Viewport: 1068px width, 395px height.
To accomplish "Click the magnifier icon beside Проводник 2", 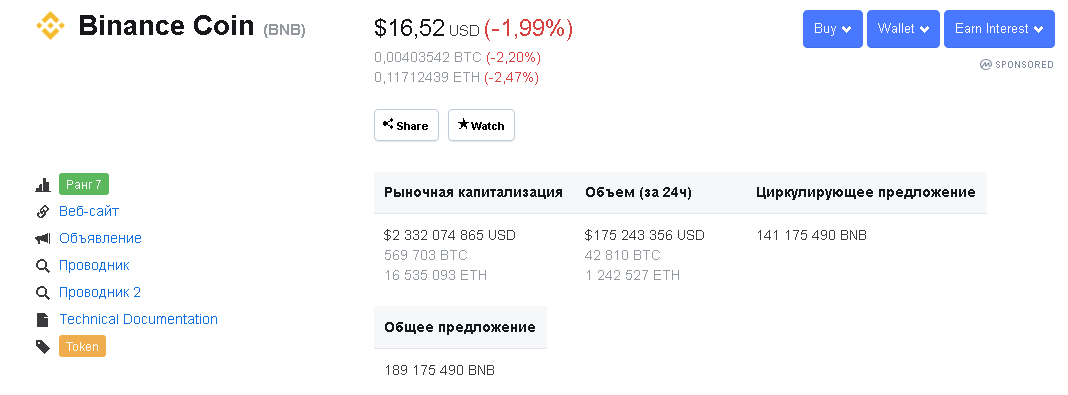I will pyautogui.click(x=43, y=293).
